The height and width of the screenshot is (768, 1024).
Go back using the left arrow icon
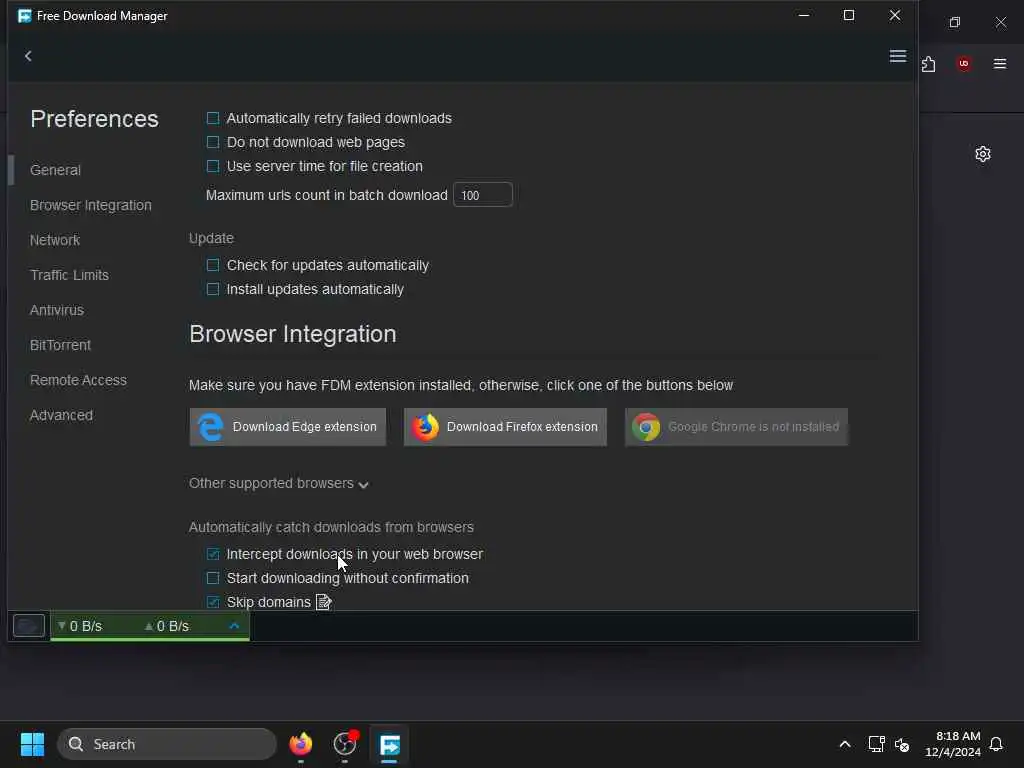[x=28, y=56]
